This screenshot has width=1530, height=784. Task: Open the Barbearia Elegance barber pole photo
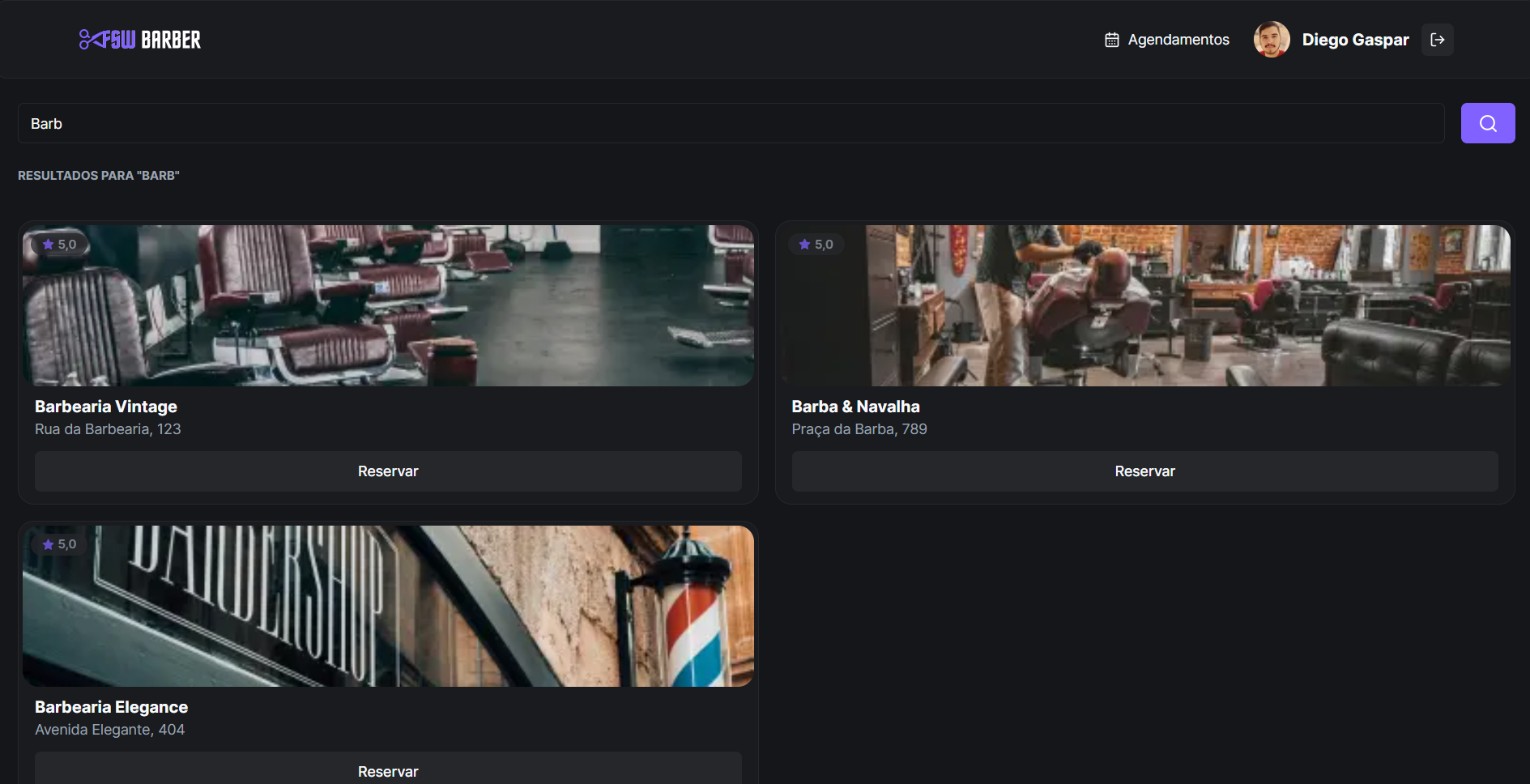click(x=388, y=607)
